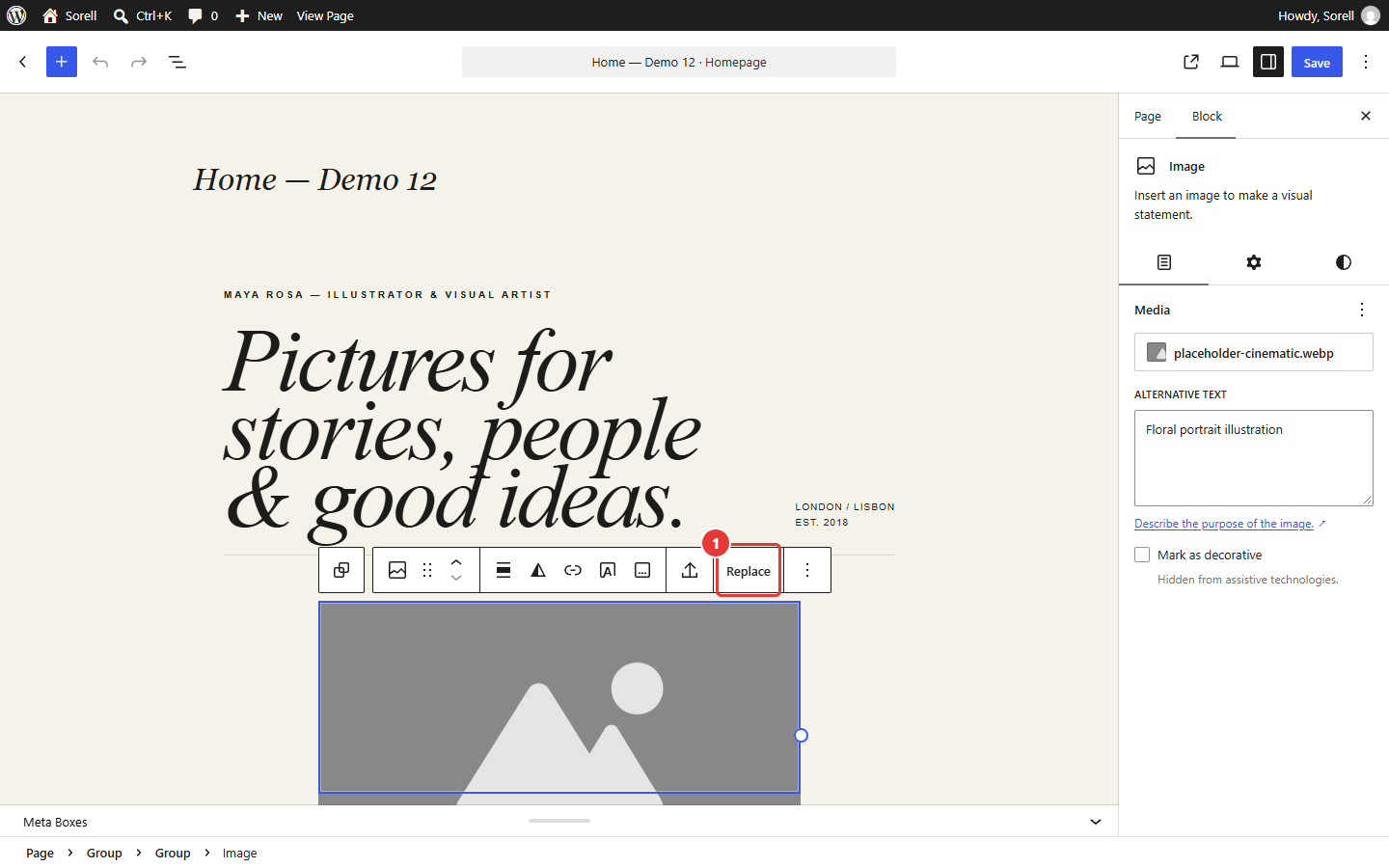Go back with the editor back arrow
This screenshot has height=868, width=1389.
(x=23, y=62)
